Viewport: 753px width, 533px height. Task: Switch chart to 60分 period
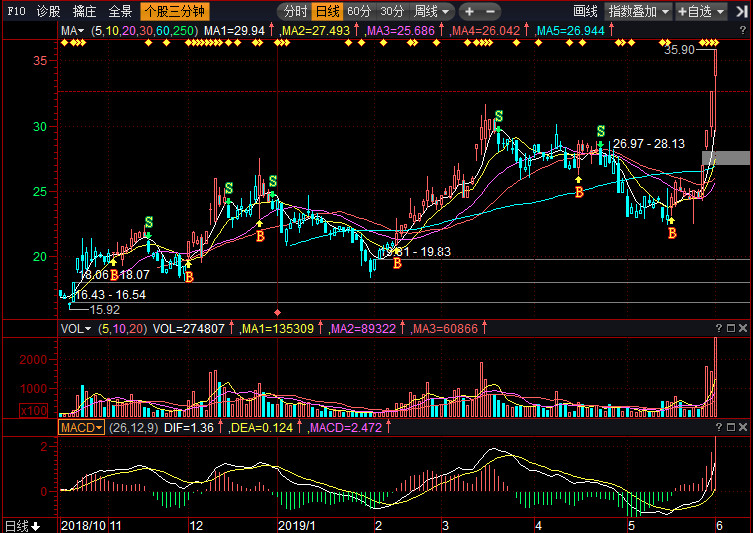(359, 12)
